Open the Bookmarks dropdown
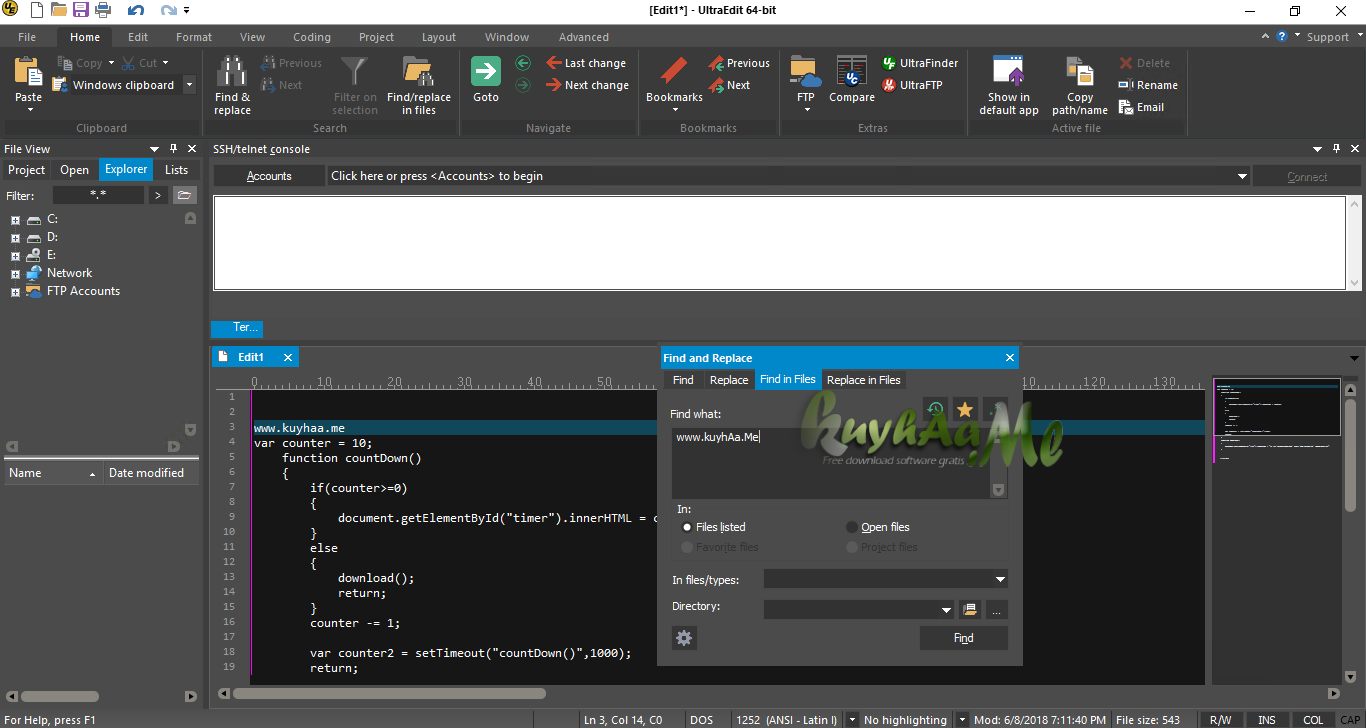 pyautogui.click(x=675, y=109)
